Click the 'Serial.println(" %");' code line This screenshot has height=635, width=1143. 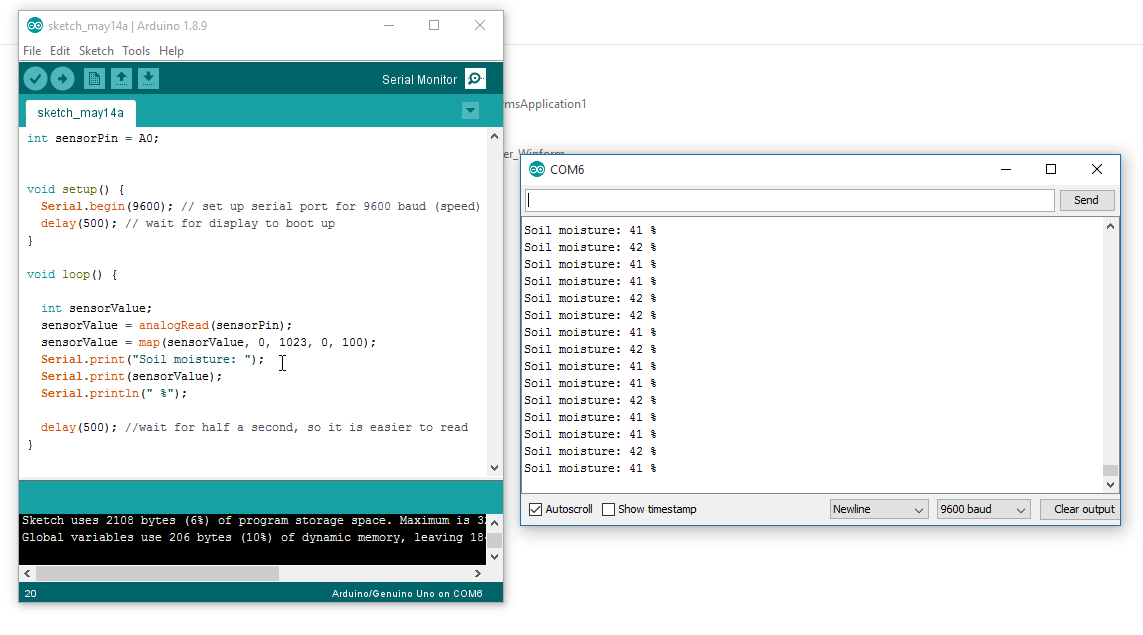coord(114,393)
